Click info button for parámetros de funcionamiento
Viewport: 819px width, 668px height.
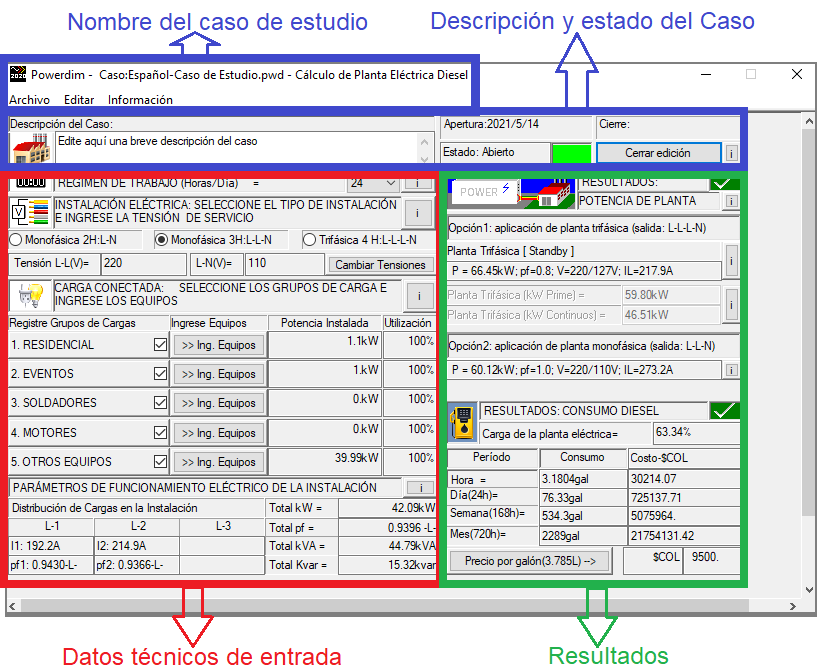(421, 487)
